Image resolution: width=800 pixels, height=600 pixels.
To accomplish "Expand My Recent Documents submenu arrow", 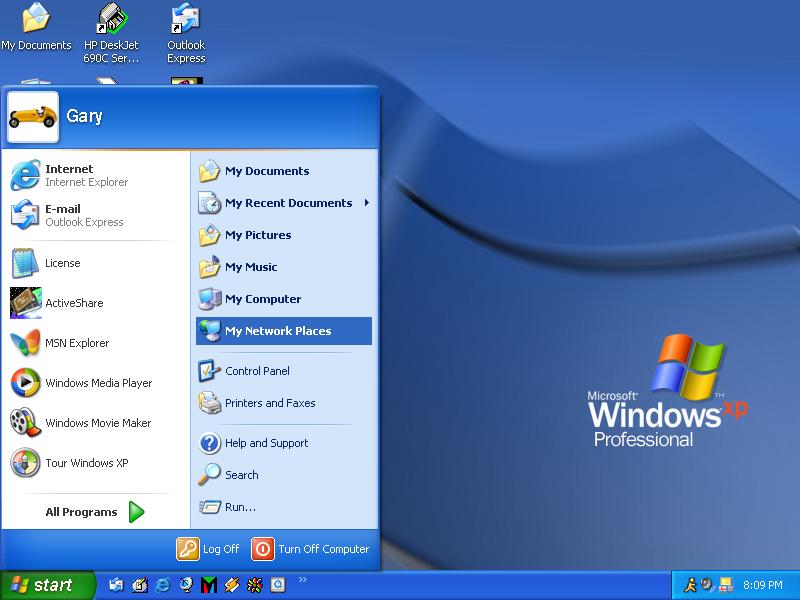I will [367, 203].
